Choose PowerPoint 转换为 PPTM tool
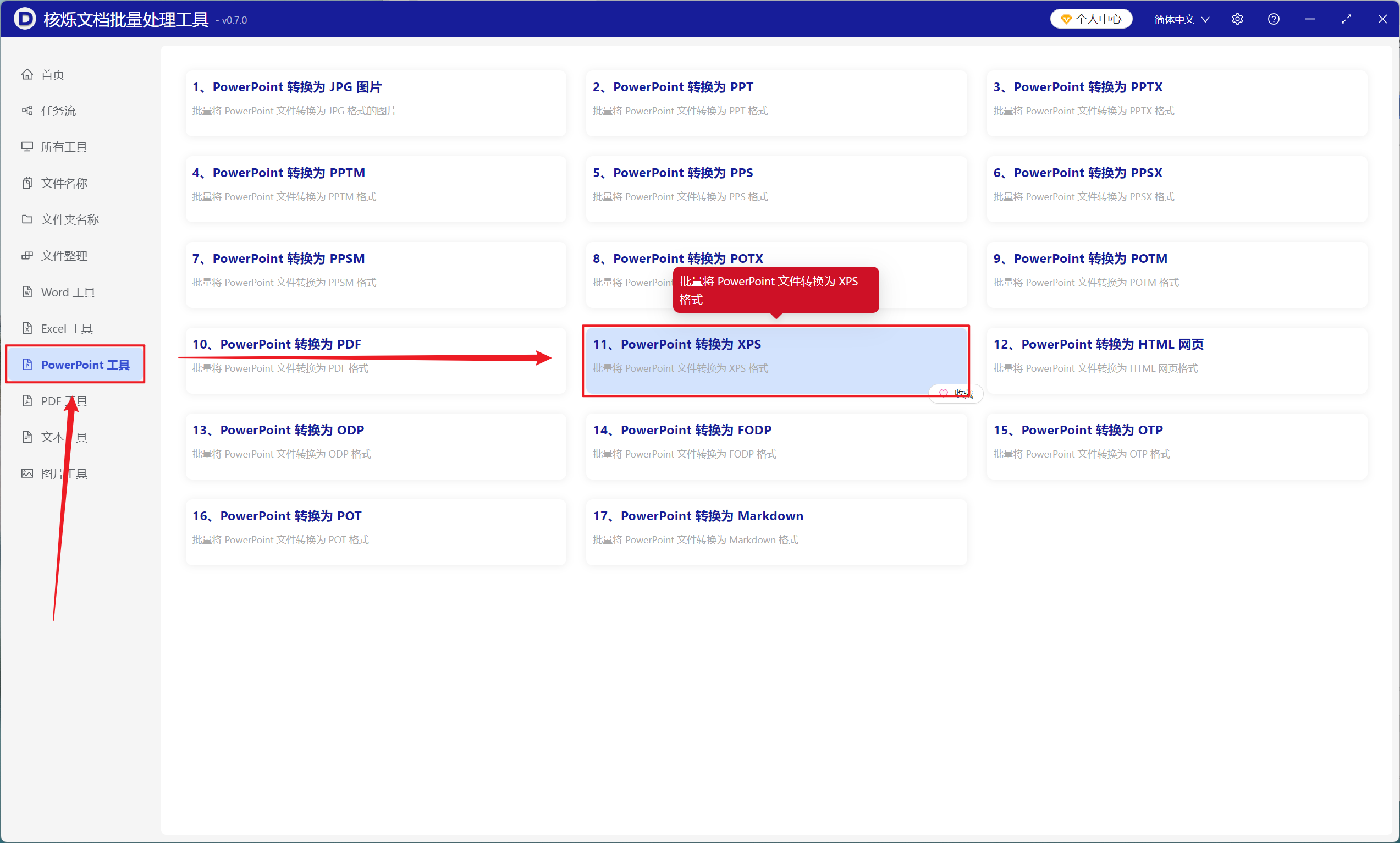This screenshot has width=1400, height=843. pyautogui.click(x=376, y=189)
